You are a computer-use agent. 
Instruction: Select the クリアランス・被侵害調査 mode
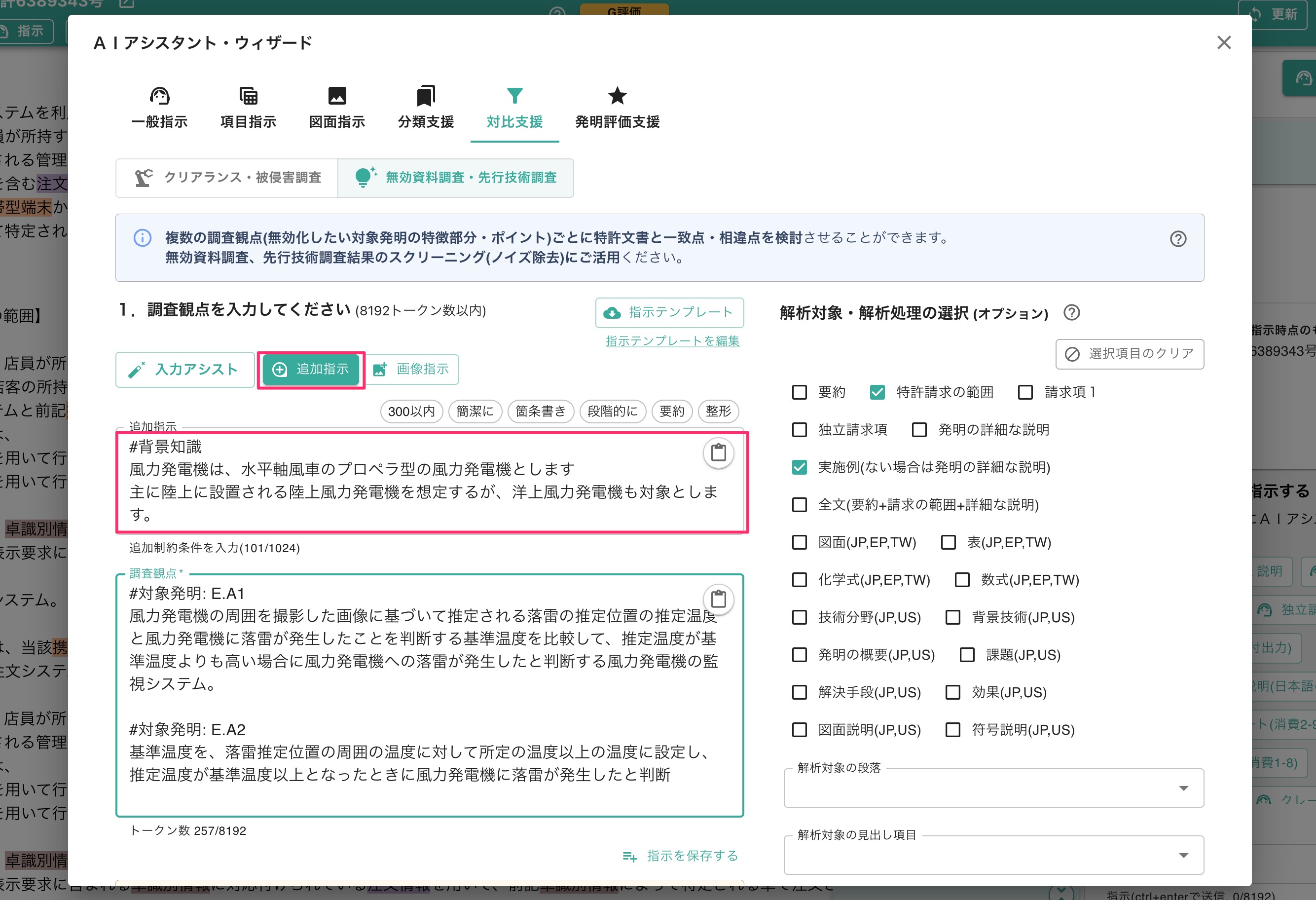click(x=227, y=177)
